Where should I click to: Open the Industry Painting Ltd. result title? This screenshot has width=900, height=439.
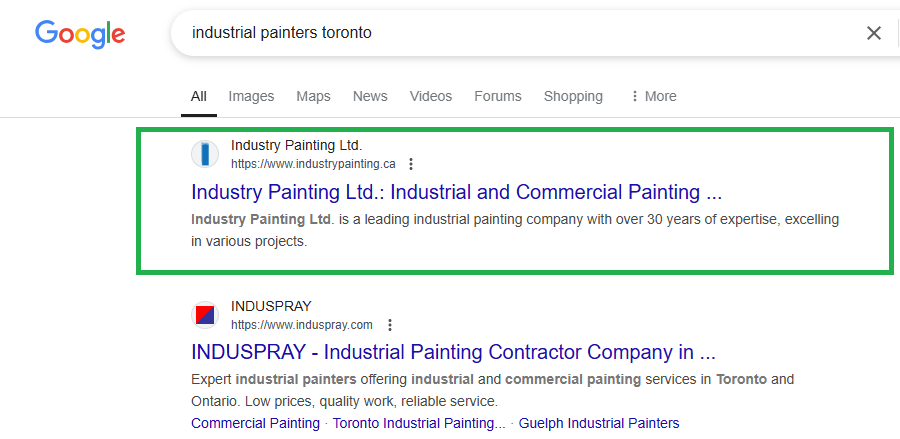pos(456,192)
